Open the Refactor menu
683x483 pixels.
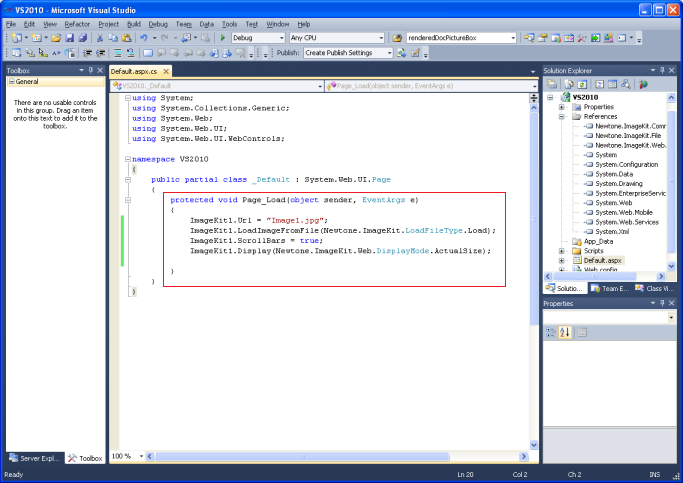coord(77,24)
